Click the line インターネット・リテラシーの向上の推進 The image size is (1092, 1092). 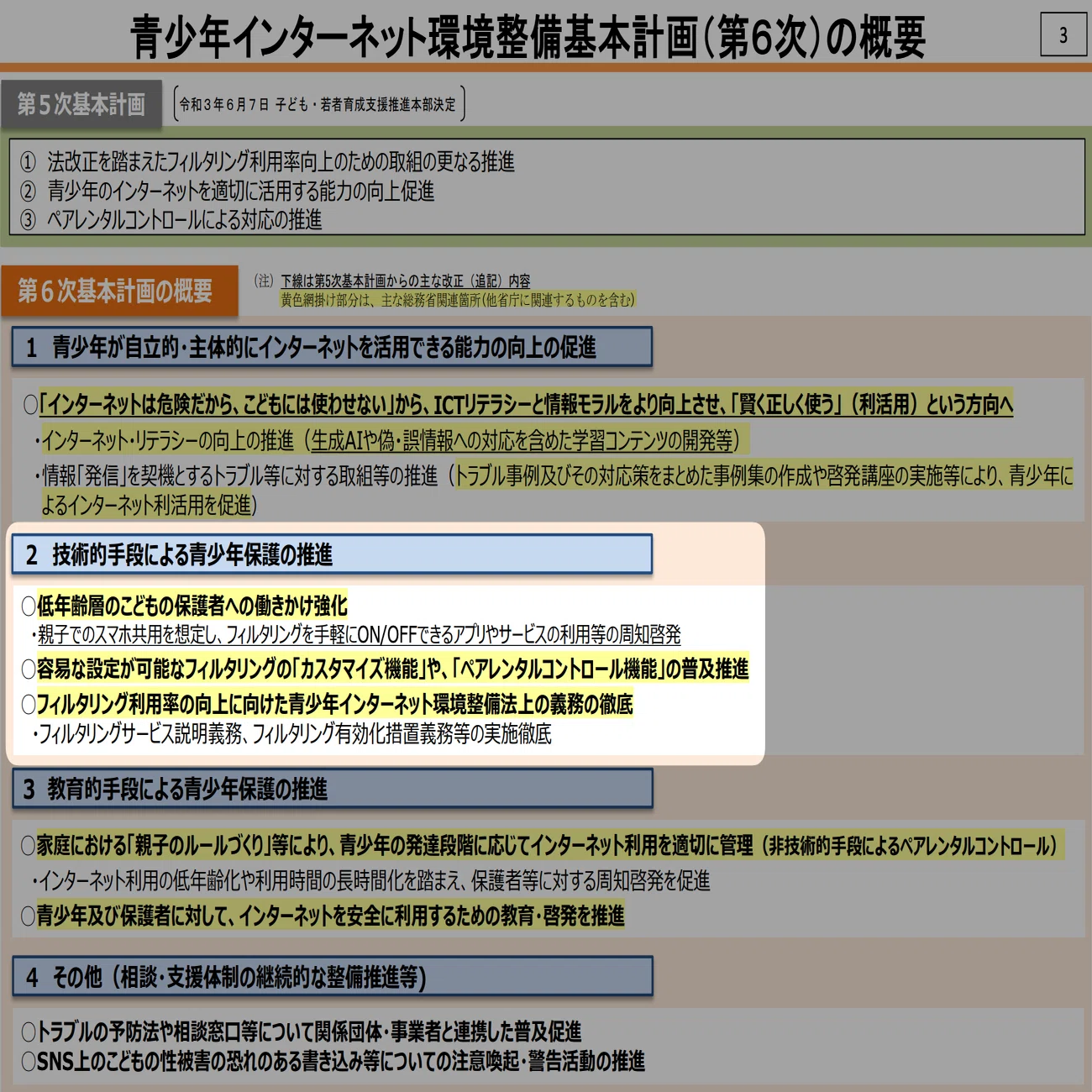[x=391, y=440]
